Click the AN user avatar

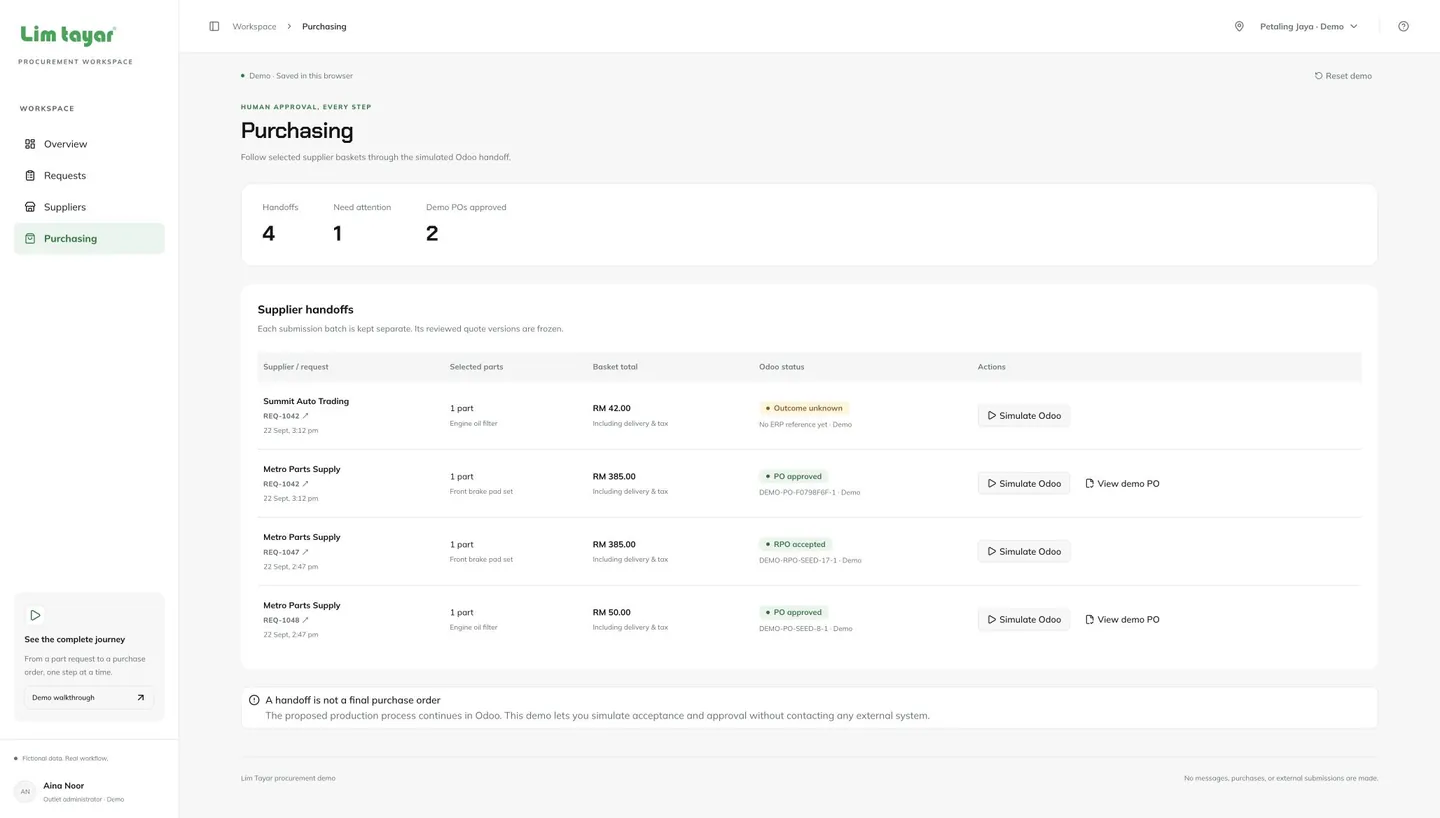(x=25, y=791)
